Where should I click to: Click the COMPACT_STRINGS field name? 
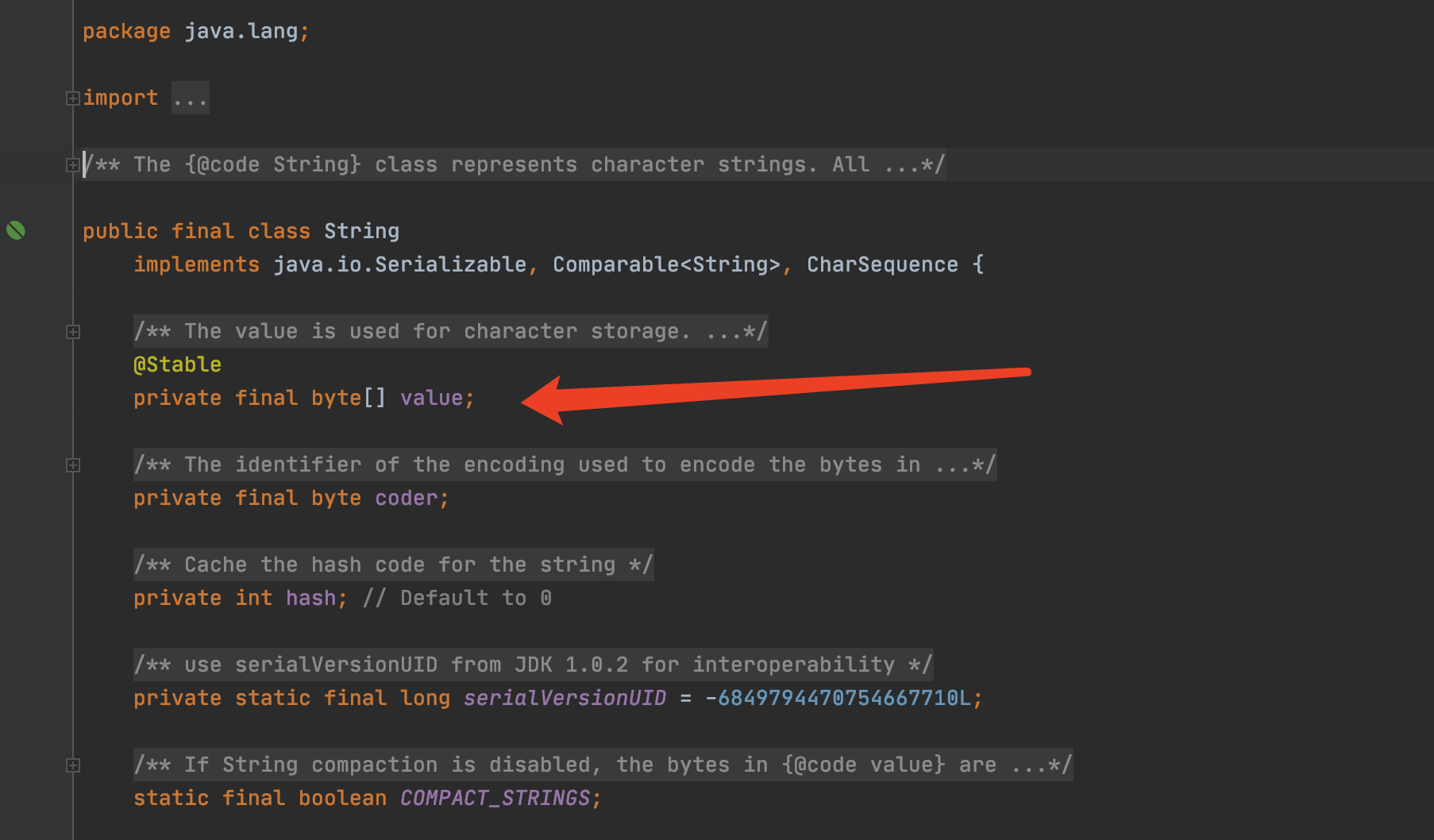click(495, 798)
